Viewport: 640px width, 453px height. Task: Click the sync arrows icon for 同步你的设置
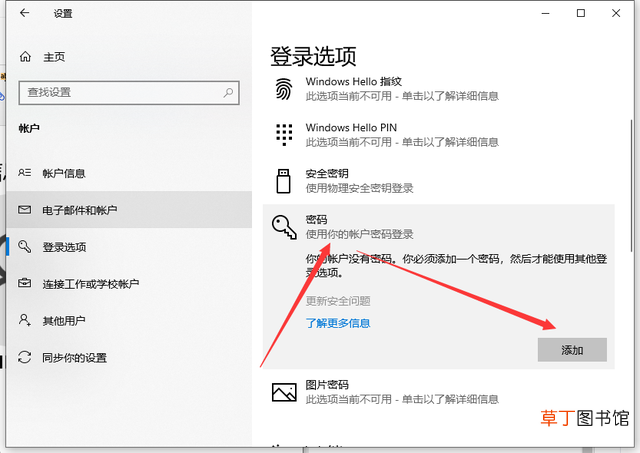(24, 357)
